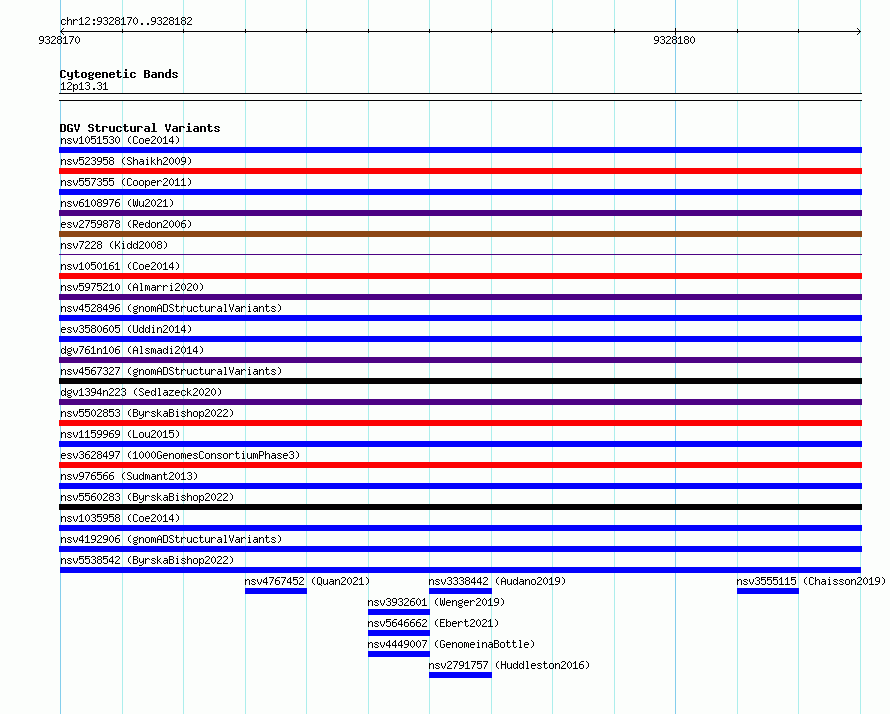Screen dimensions: 890x714
Task: Open nsv557355 (Cooper2011) variant label
Action: [126, 182]
